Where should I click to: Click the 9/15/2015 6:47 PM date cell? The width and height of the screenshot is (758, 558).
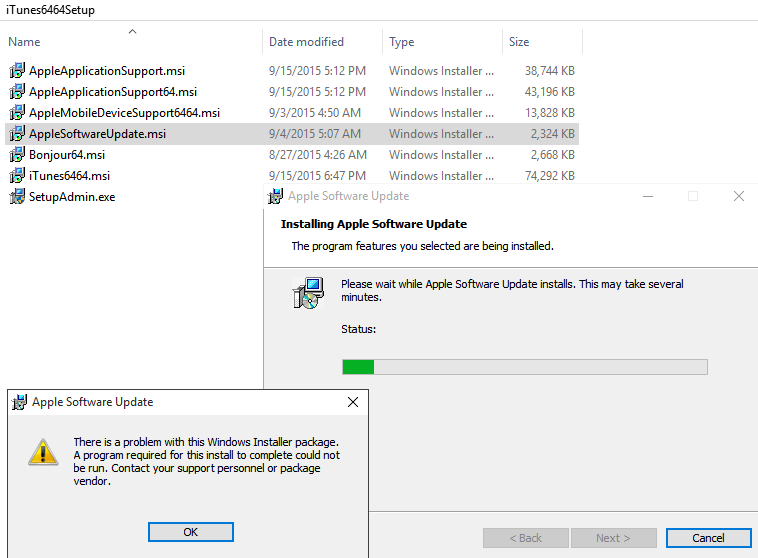click(317, 176)
